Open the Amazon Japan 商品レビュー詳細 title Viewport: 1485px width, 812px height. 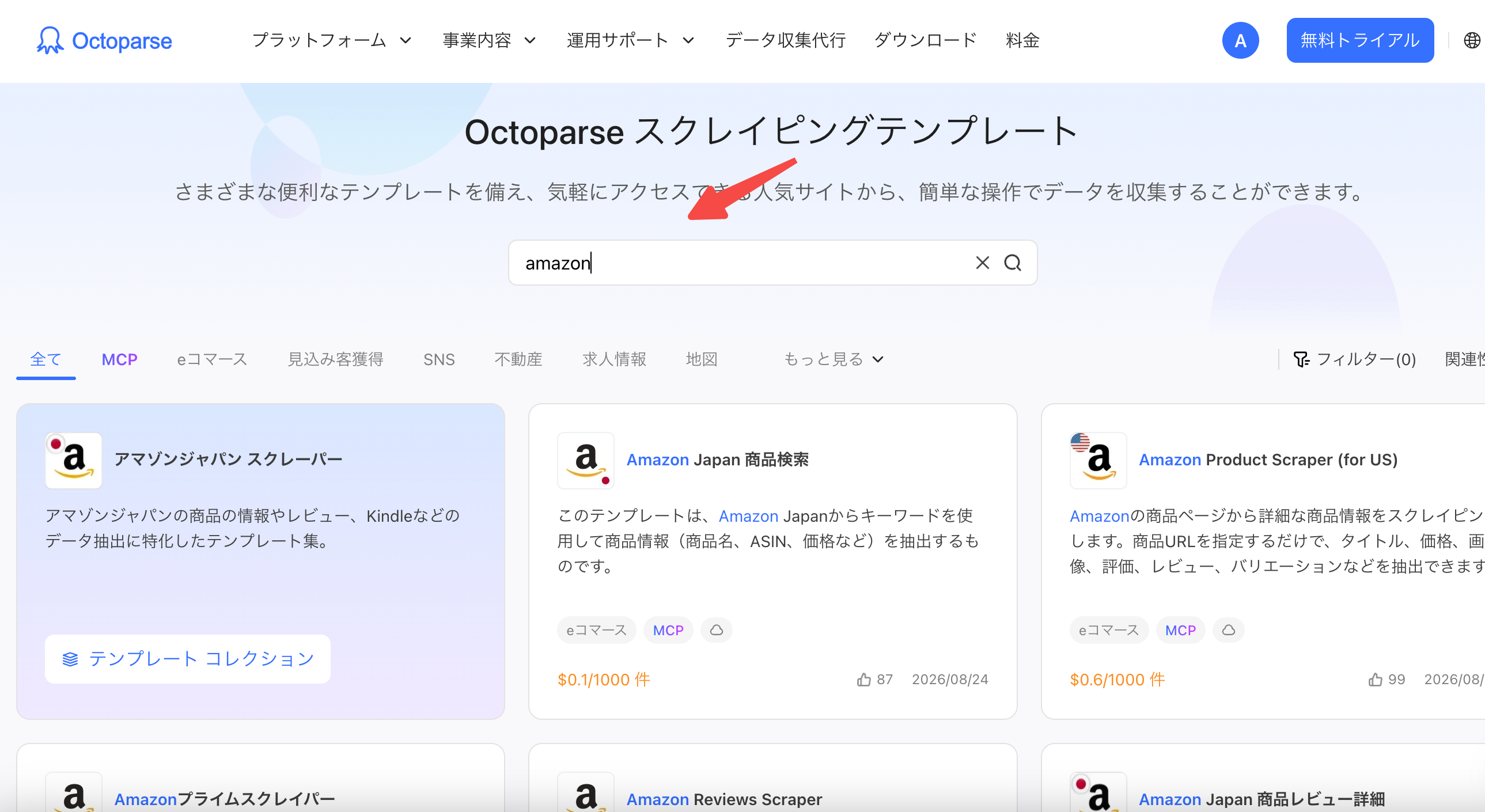click(1262, 799)
